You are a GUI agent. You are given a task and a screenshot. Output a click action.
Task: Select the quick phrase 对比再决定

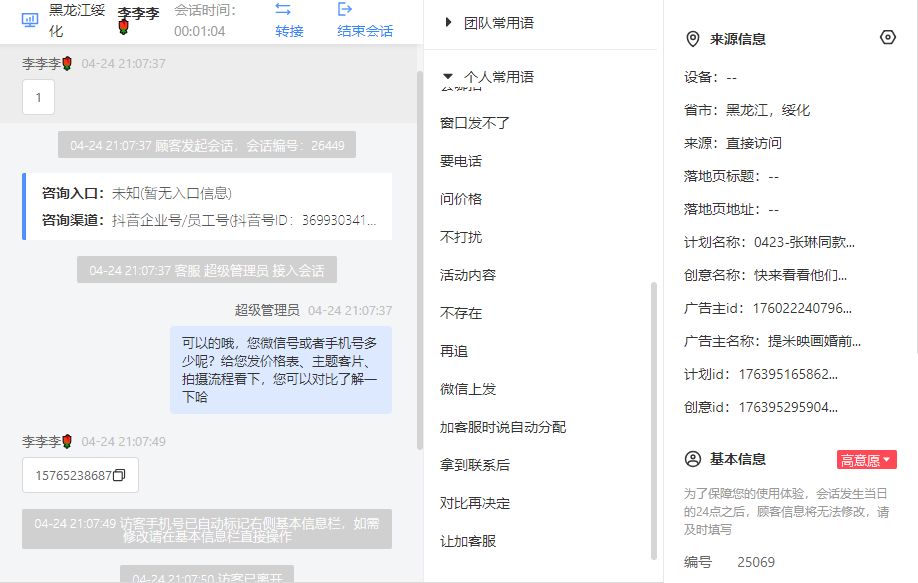tap(475, 504)
